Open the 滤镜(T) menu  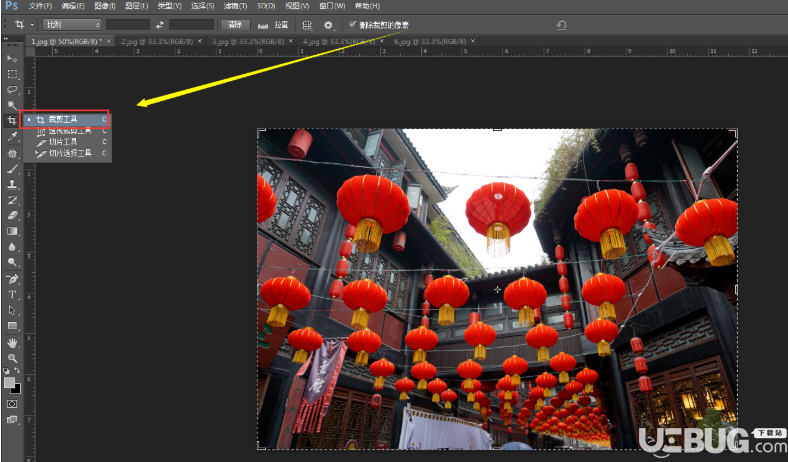[235, 6]
